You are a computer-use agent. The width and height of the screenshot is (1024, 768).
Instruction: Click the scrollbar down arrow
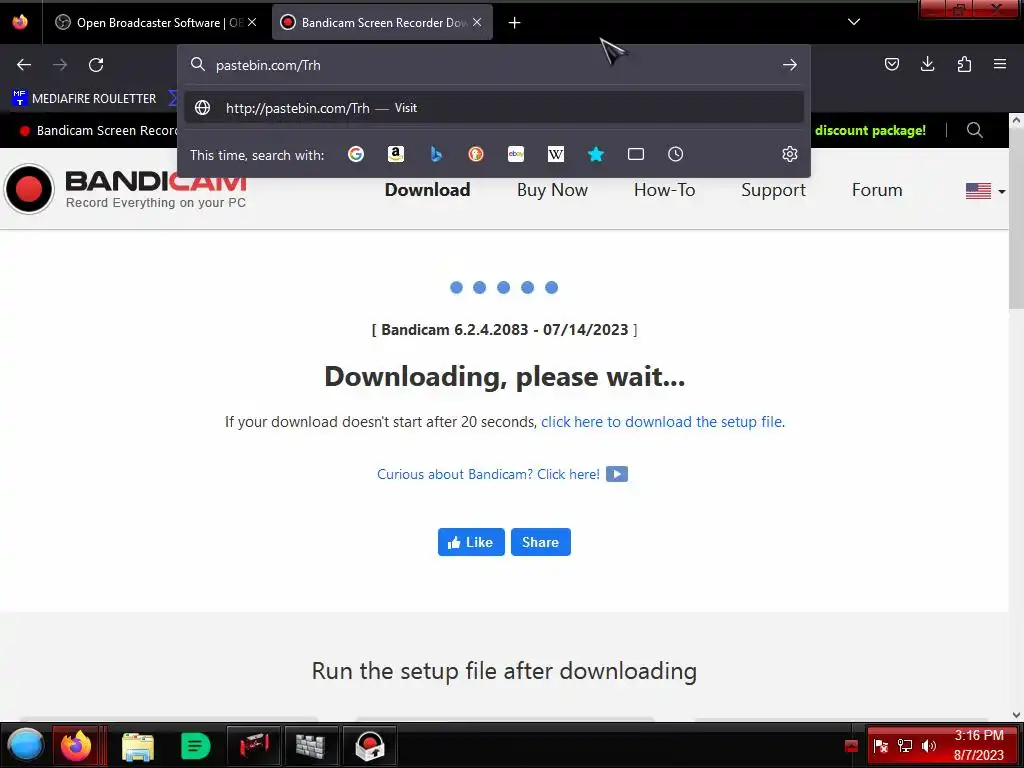[1016, 715]
